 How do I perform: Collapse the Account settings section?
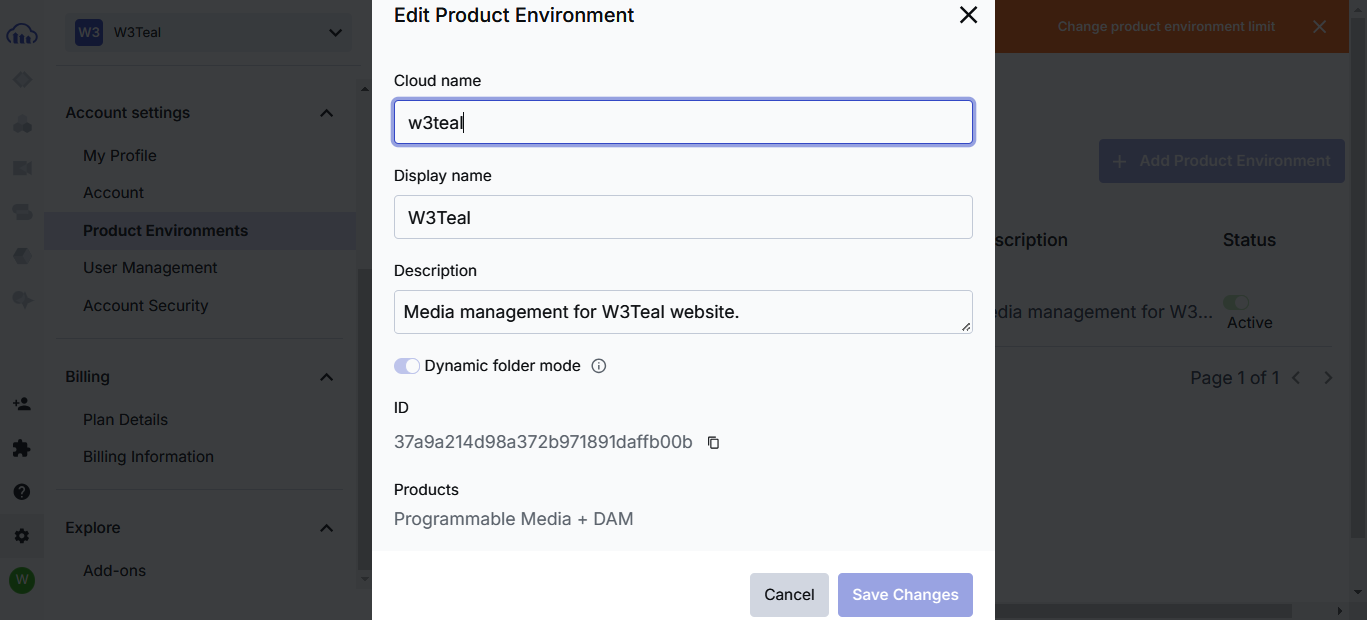coord(326,113)
